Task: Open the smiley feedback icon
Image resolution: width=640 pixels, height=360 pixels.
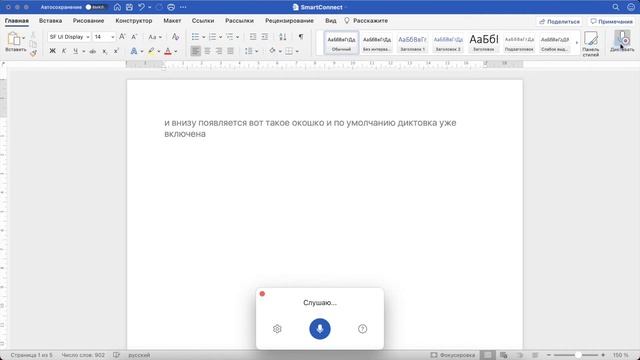Action: click(x=631, y=7)
